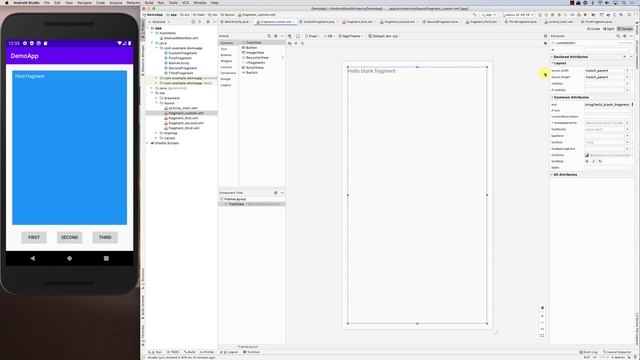Select CustomFragment class in project tree
The height and width of the screenshot is (360, 640).
[x=182, y=53]
